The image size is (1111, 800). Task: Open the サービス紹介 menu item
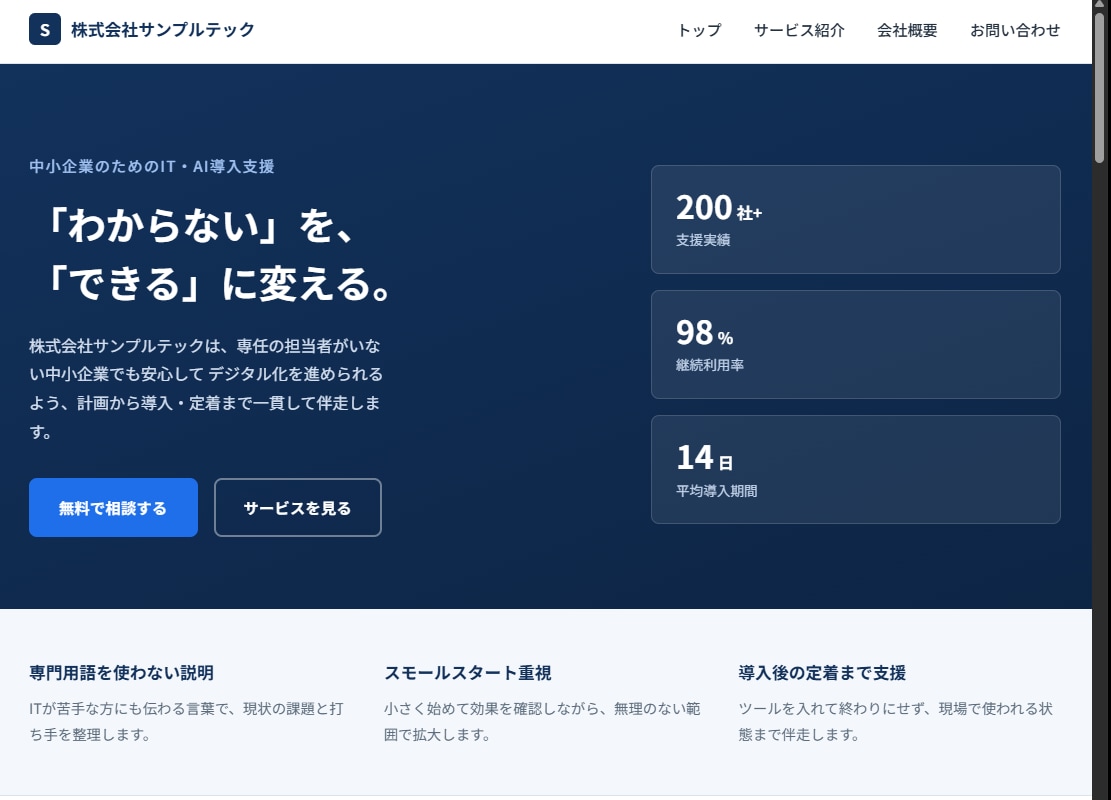tap(799, 30)
